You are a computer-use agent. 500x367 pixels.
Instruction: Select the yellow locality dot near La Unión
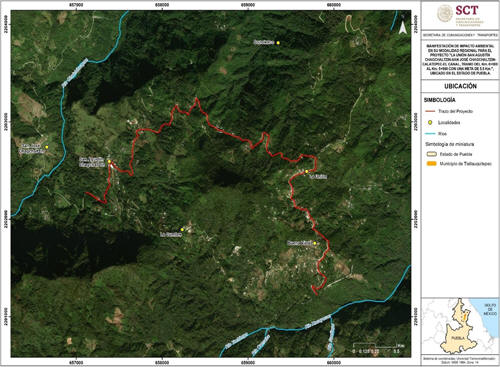[x=307, y=172]
